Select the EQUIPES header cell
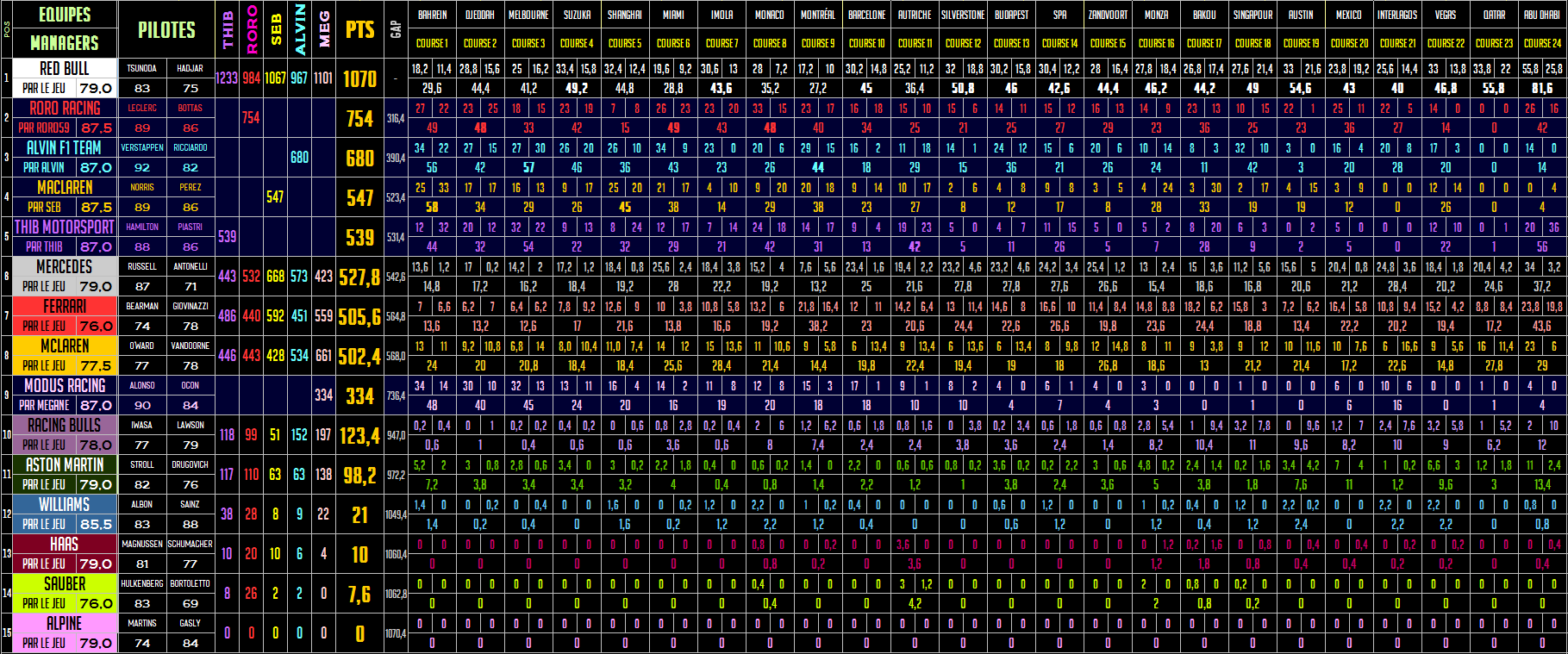 [64, 15]
